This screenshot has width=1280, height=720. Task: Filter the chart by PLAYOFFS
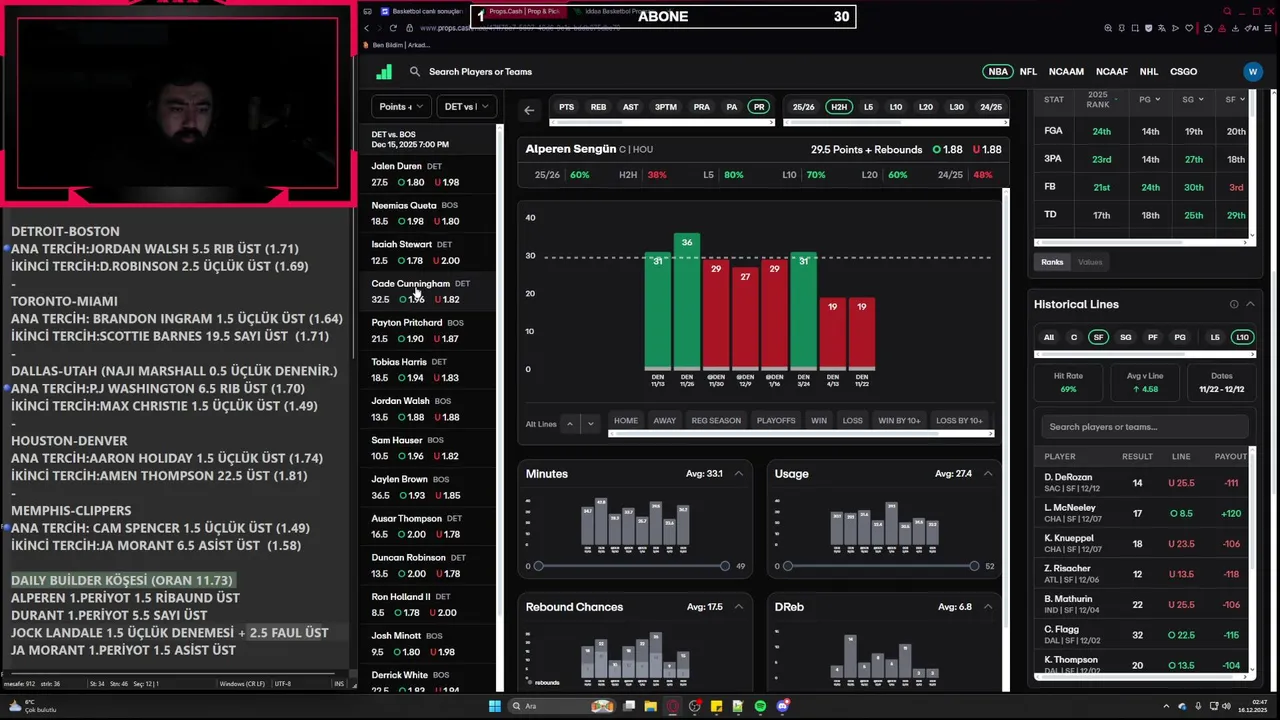pyautogui.click(x=776, y=421)
